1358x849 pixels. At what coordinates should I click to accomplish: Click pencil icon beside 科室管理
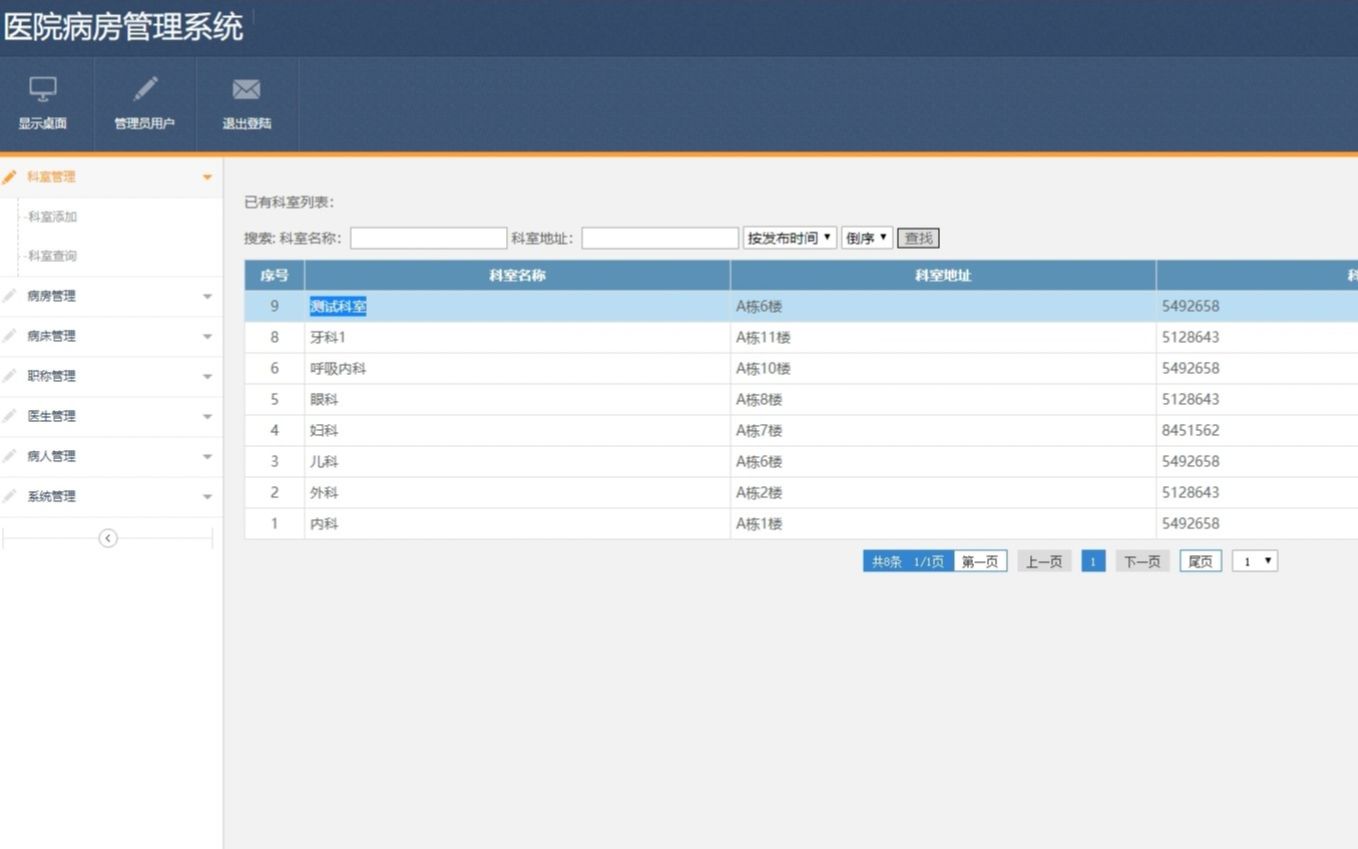click(10, 177)
